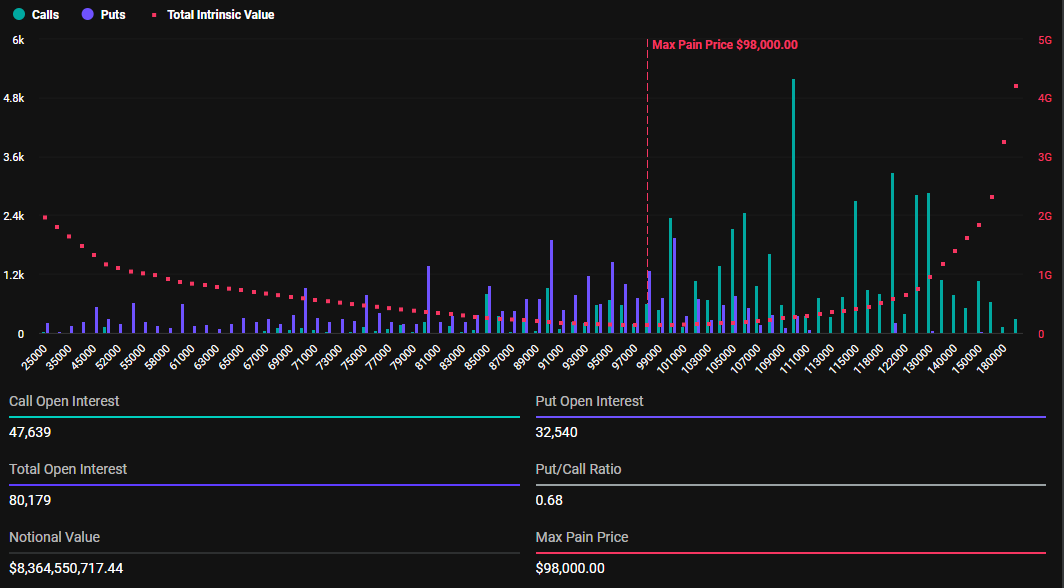Click the leftmost red intrinsic value dot
Screen dimensions: 1064x588
[45, 217]
